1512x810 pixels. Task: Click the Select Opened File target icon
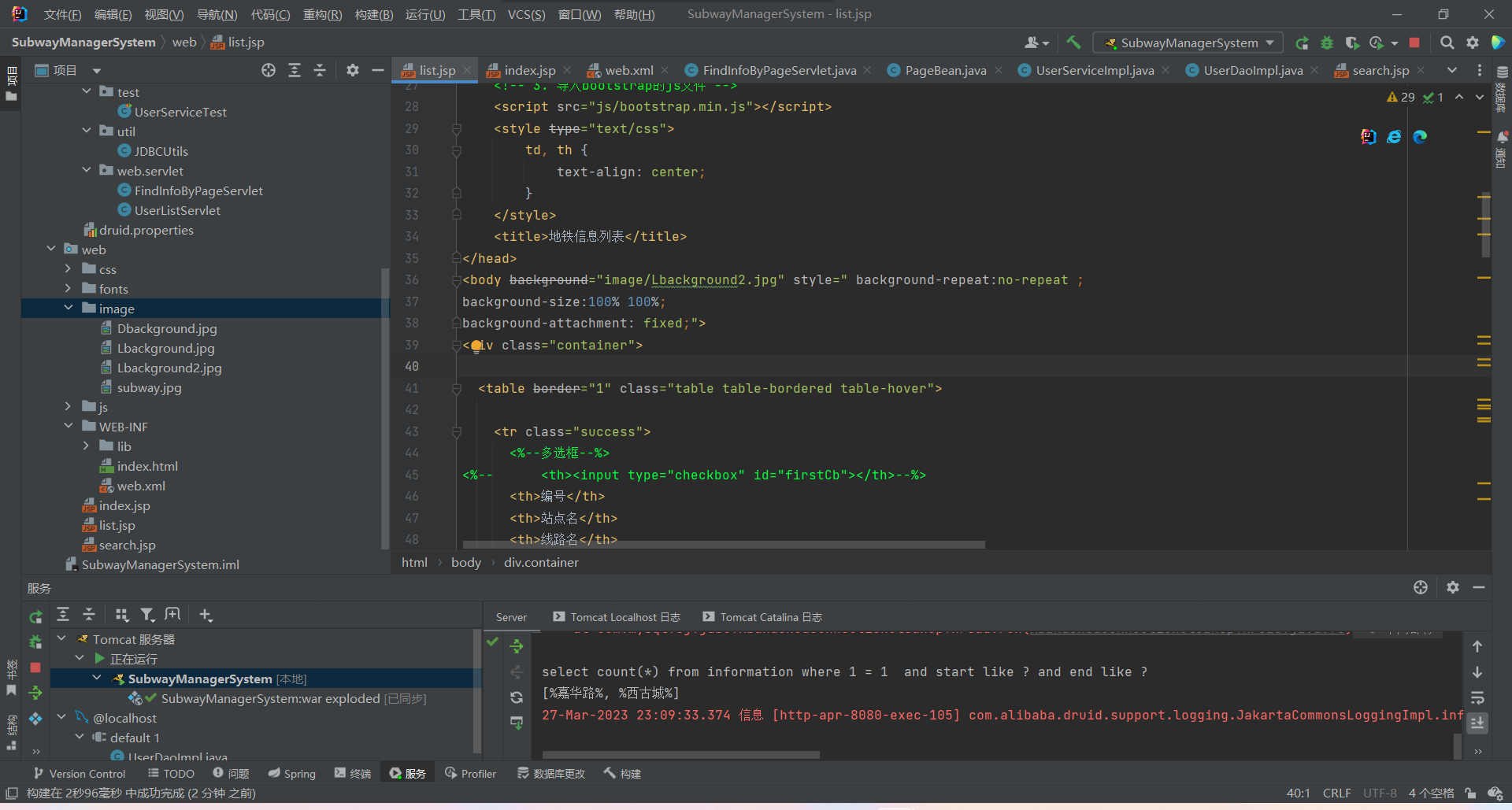(x=269, y=71)
